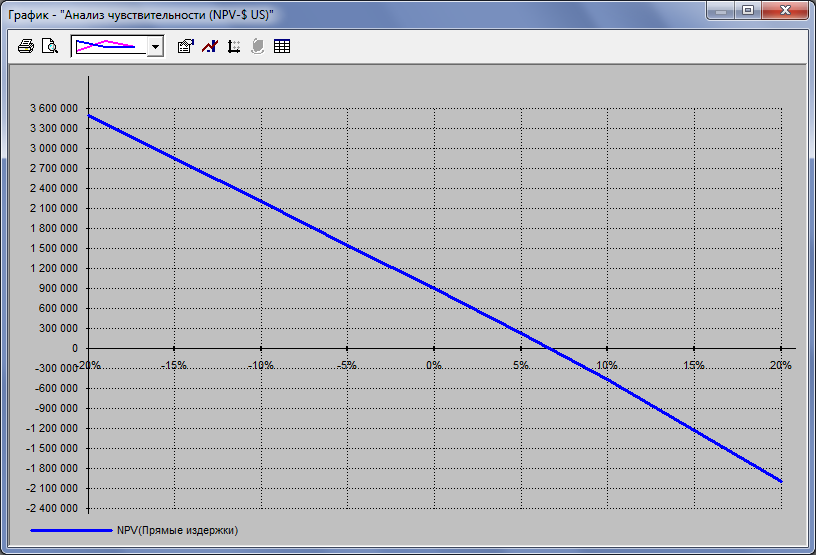816x555 pixels.
Task: Click the line chart type preview
Action: [x=109, y=47]
